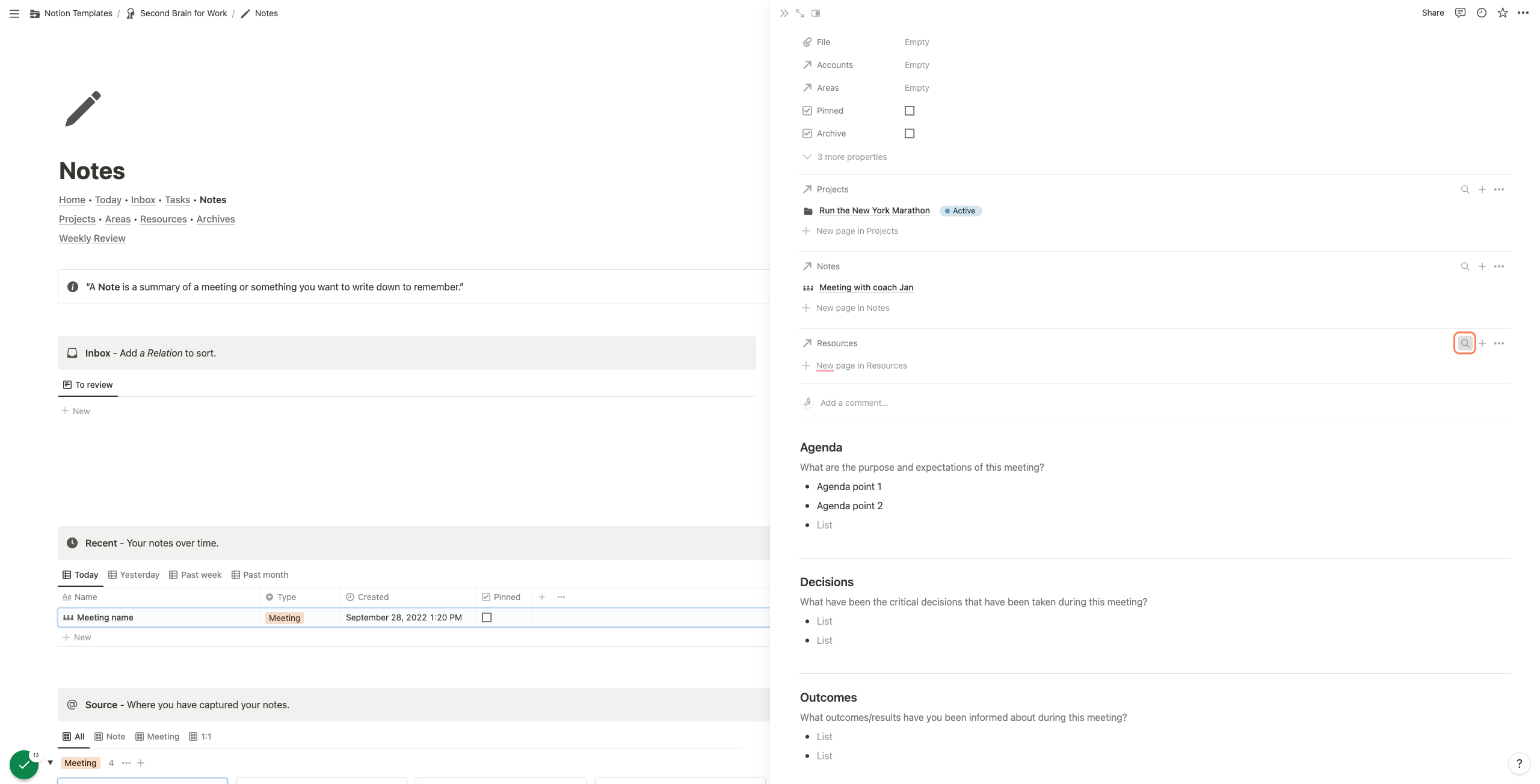Open page history clock icon
The image size is (1540, 784).
tap(1482, 13)
